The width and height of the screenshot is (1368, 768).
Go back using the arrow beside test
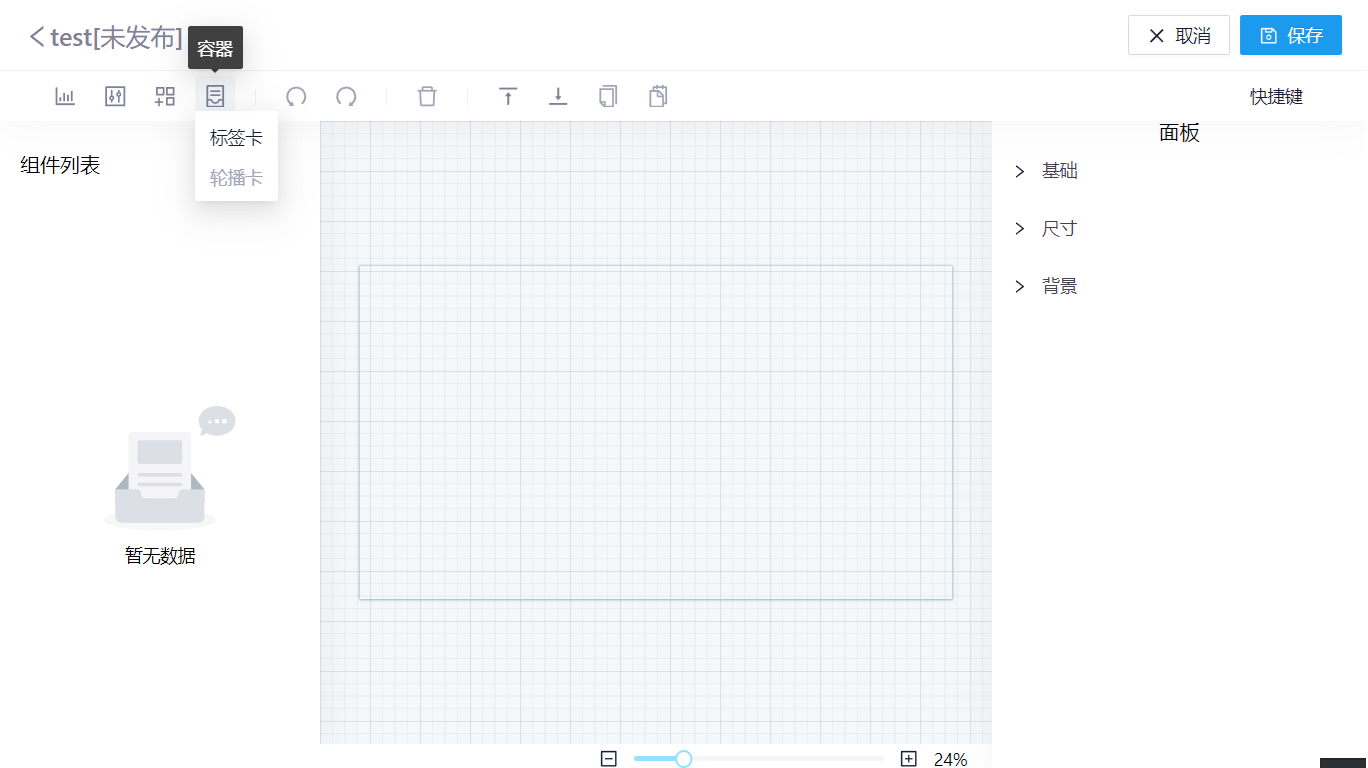(x=37, y=37)
